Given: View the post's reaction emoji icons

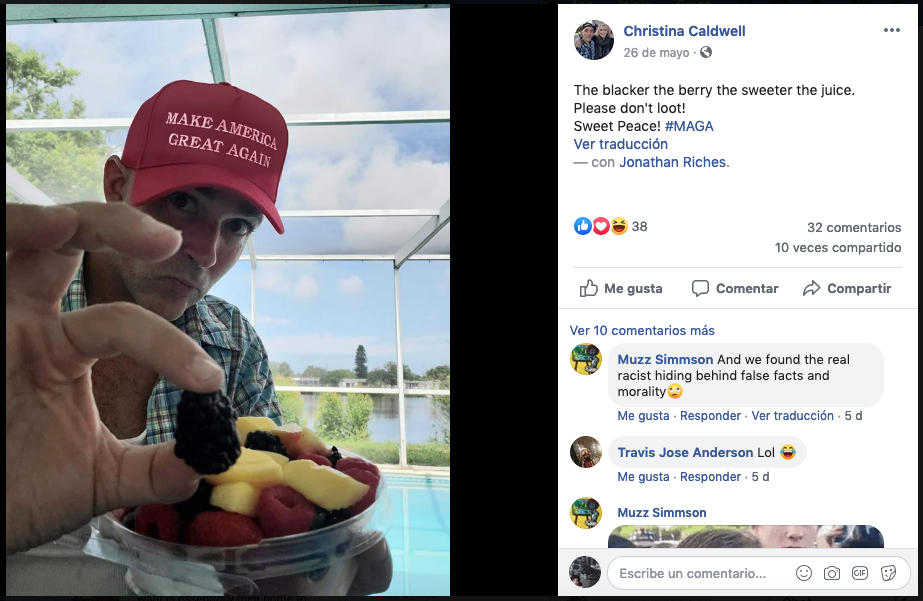Looking at the screenshot, I should click(601, 227).
